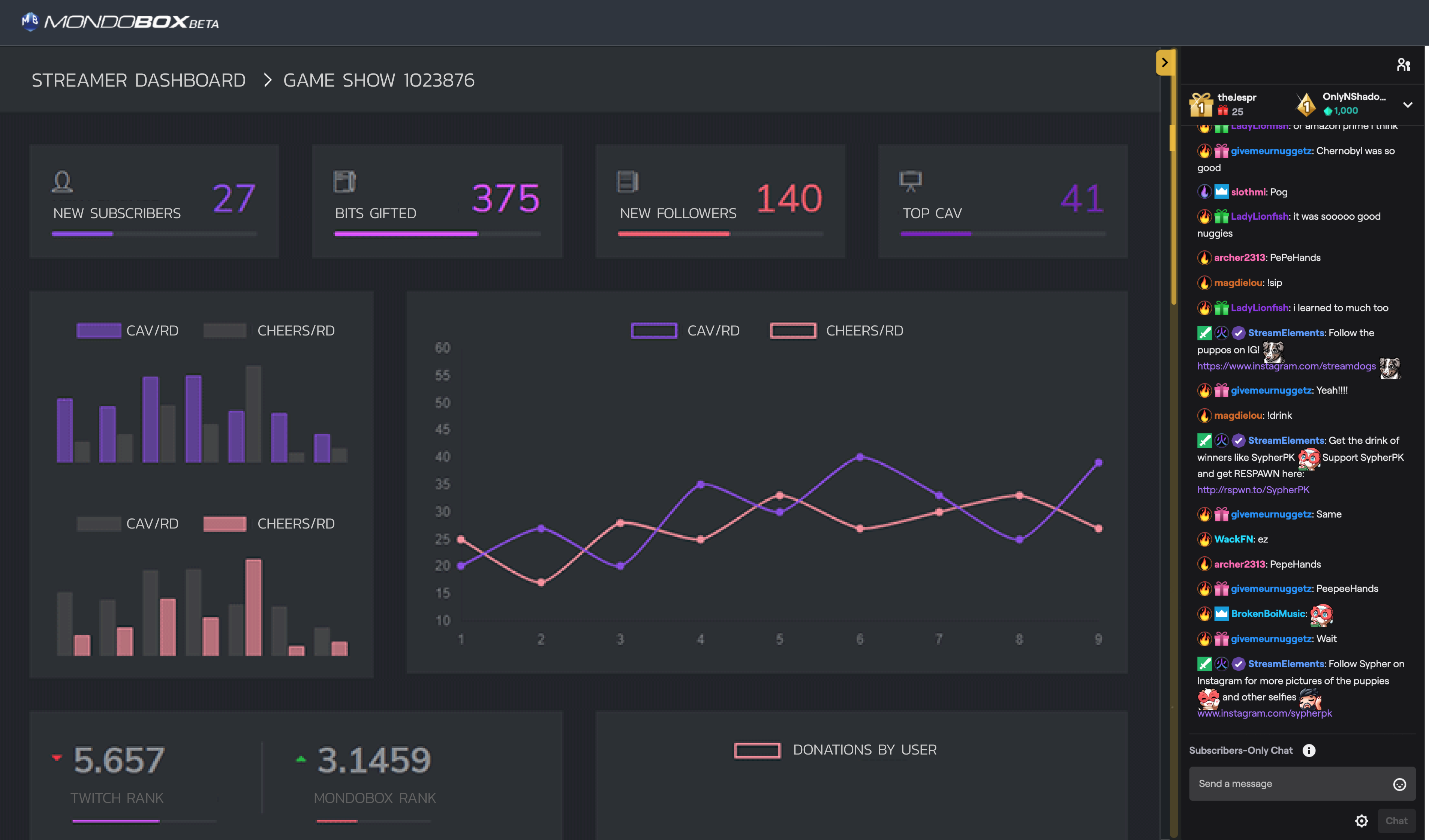
Task: Open chat settings gear icon
Action: coord(1362,821)
